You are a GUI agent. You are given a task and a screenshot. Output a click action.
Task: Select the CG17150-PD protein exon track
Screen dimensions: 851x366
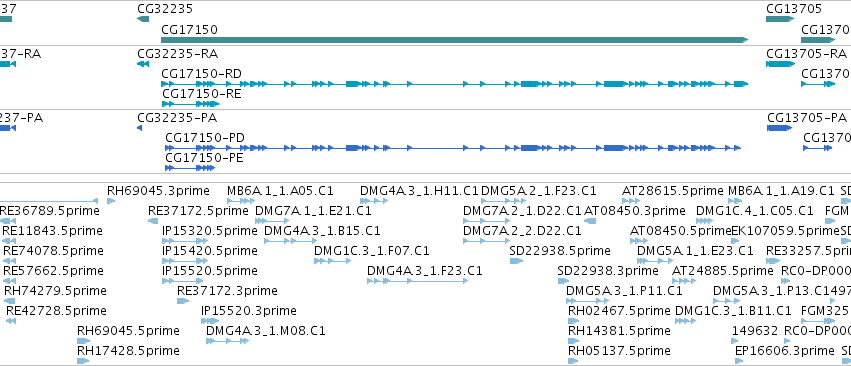coord(453,148)
